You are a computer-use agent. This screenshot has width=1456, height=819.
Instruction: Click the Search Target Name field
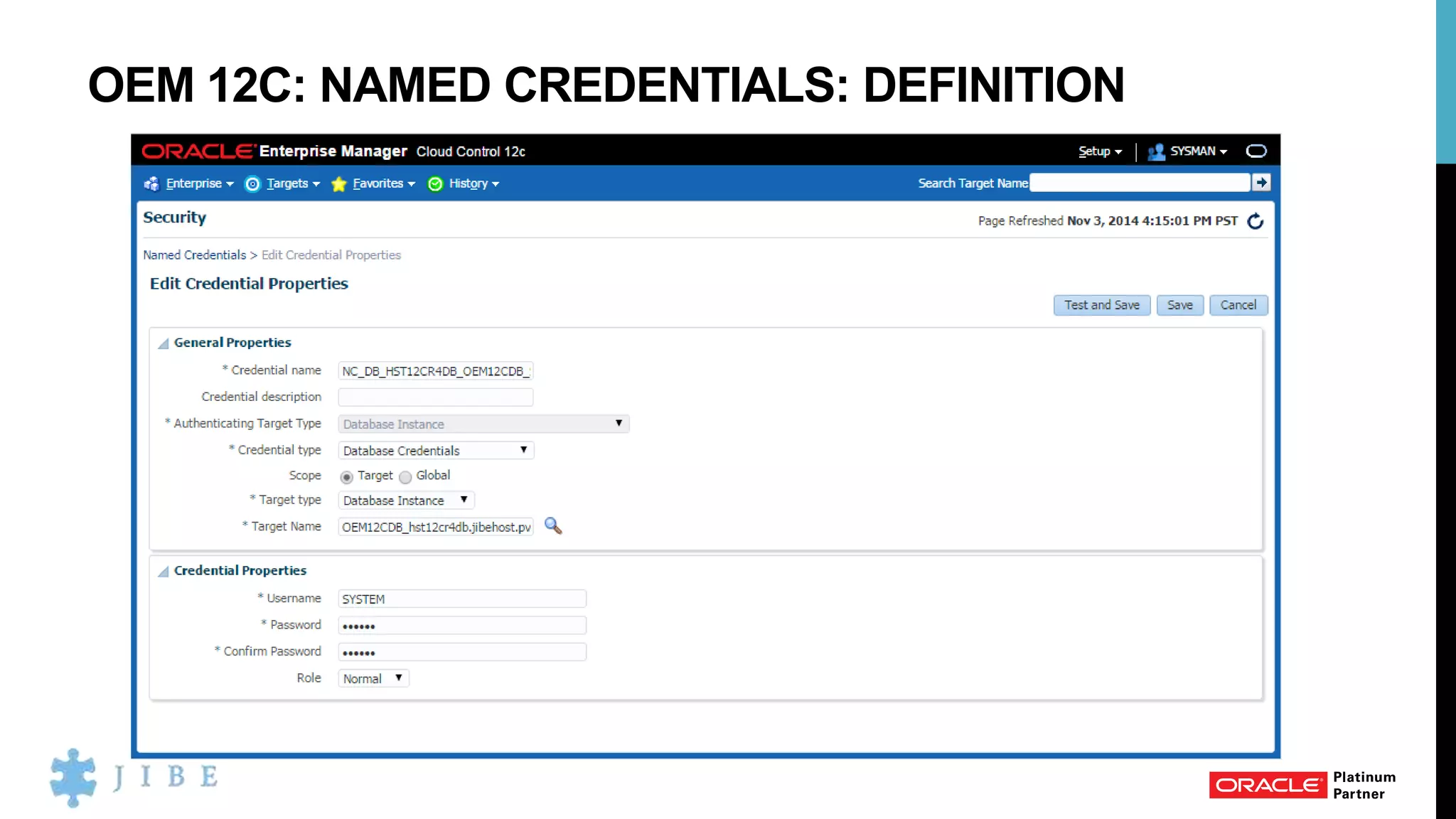tap(1140, 183)
